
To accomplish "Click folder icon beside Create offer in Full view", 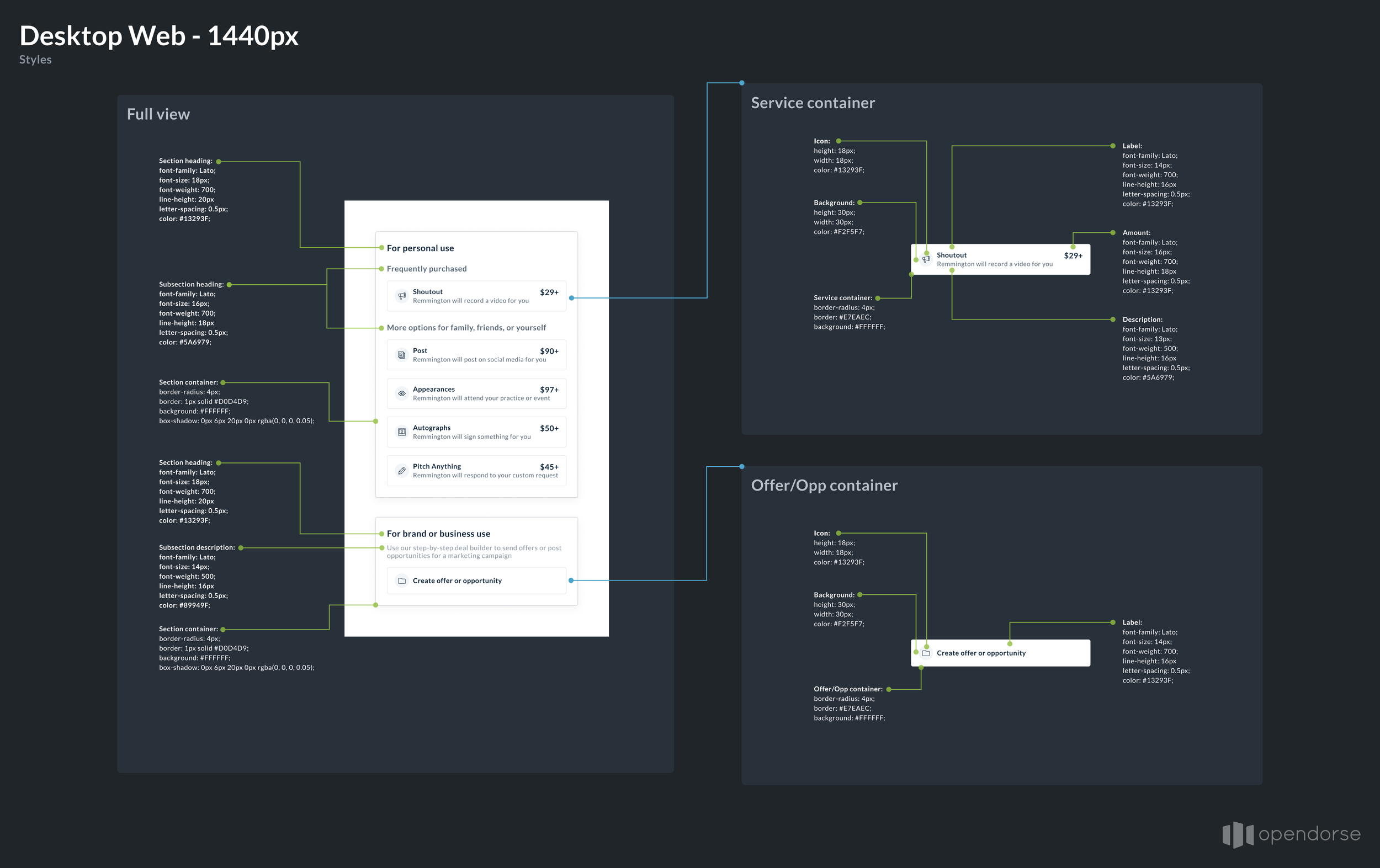I will pos(402,581).
